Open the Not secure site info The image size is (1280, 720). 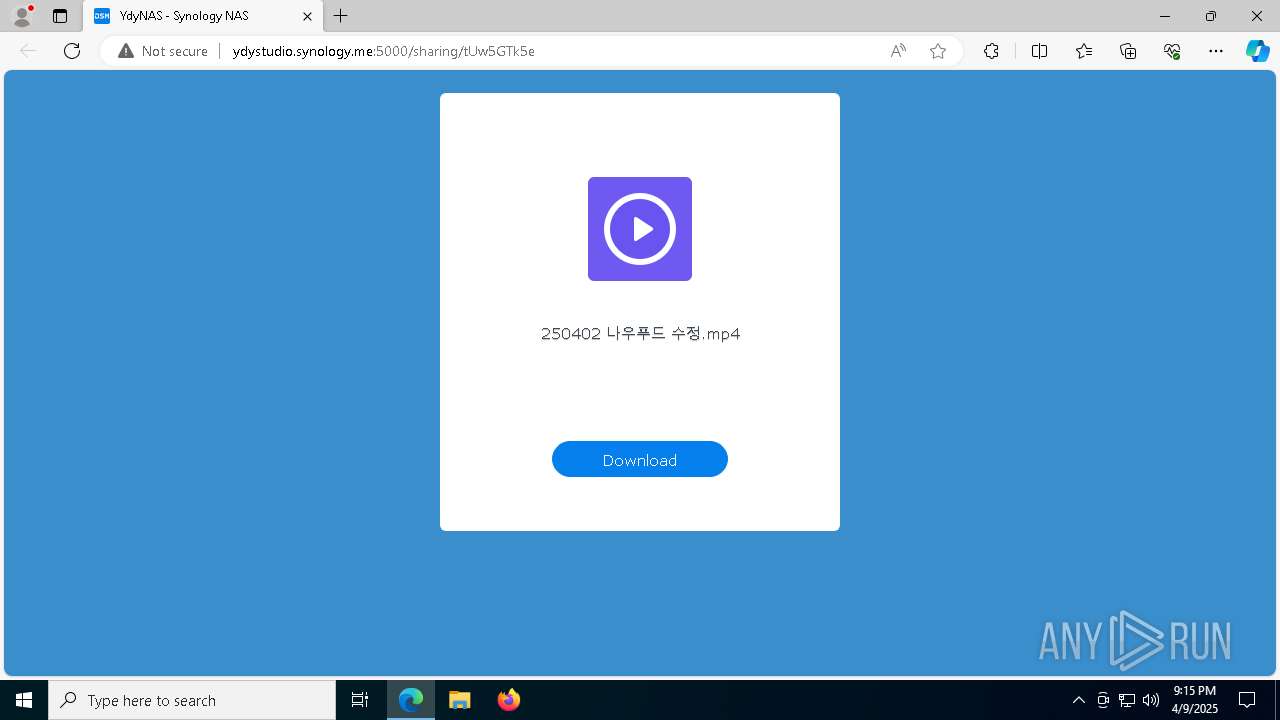[163, 51]
